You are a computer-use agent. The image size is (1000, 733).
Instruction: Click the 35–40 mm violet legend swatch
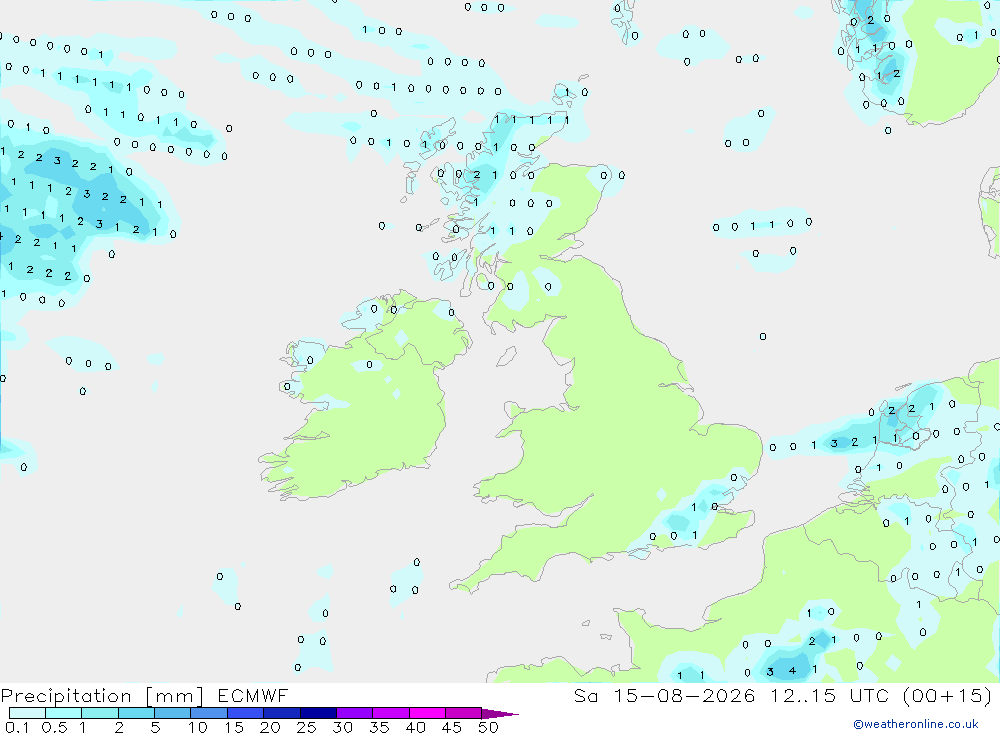pos(390,713)
